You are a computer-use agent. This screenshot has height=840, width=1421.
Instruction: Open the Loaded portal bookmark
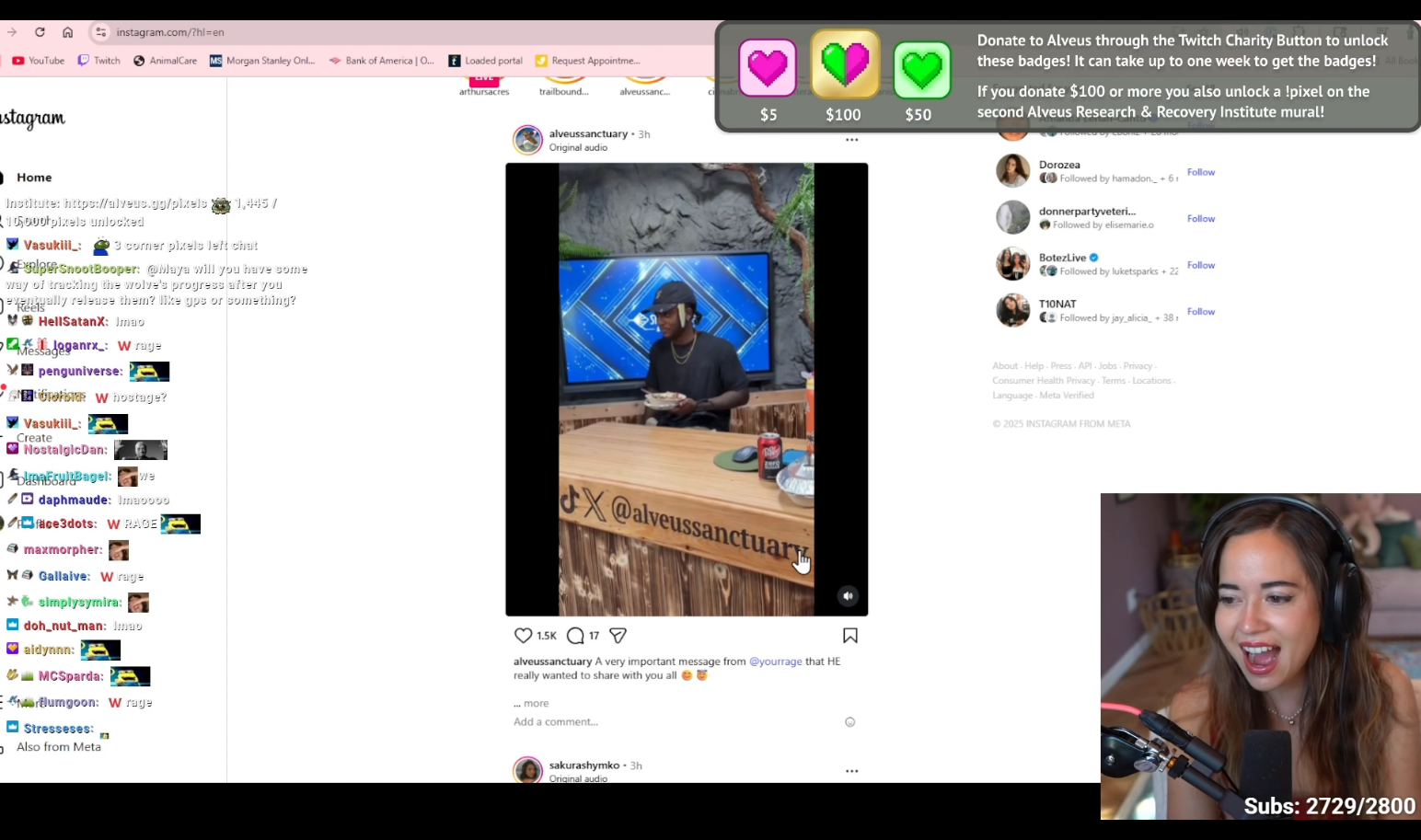(485, 61)
